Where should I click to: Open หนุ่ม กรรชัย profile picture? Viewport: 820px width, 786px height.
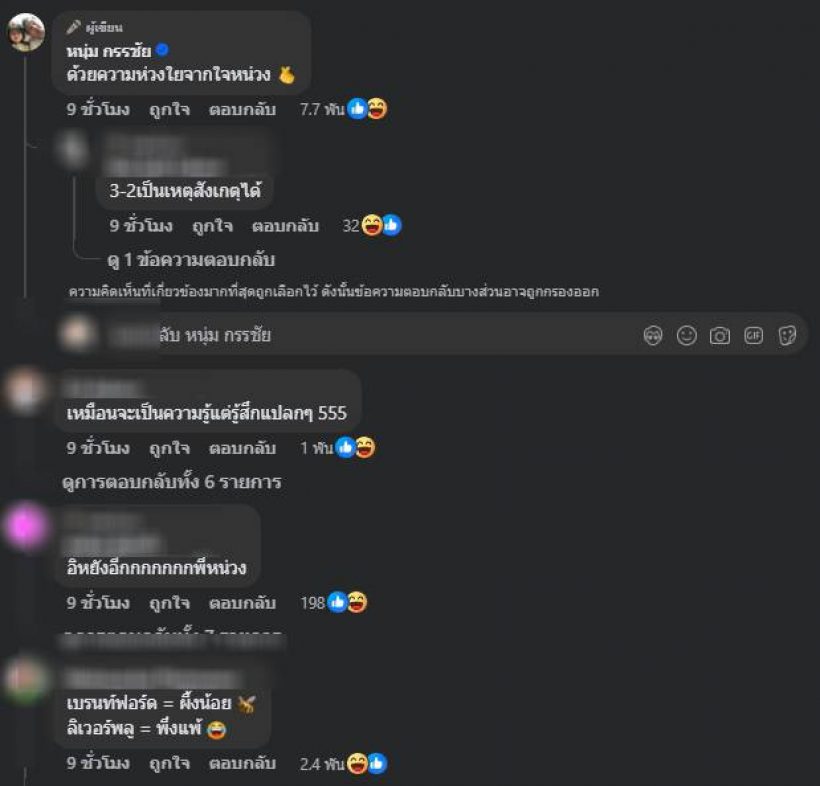pos(26,32)
